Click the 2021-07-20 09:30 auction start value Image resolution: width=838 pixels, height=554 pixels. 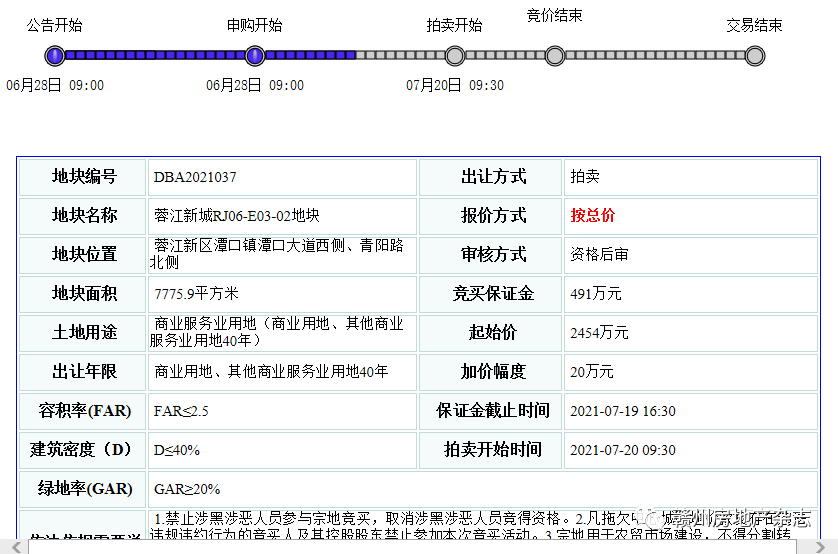tap(623, 450)
